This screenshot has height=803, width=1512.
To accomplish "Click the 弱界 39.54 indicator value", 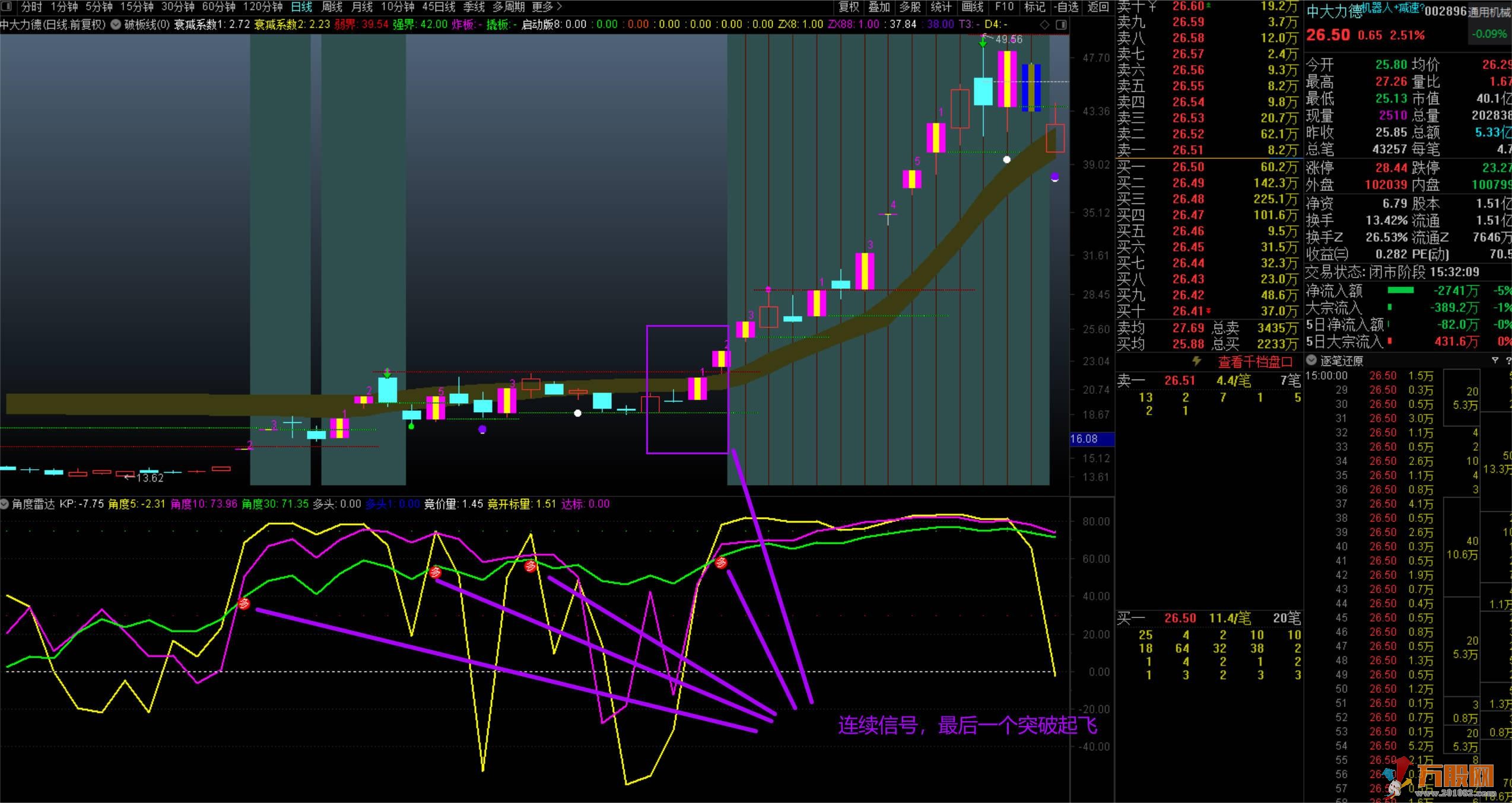I will (x=361, y=24).
